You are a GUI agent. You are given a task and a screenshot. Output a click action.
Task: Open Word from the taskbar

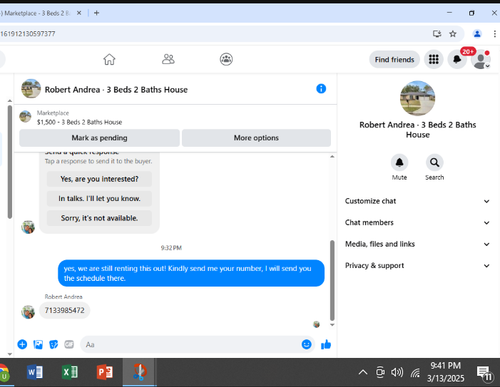35,372
